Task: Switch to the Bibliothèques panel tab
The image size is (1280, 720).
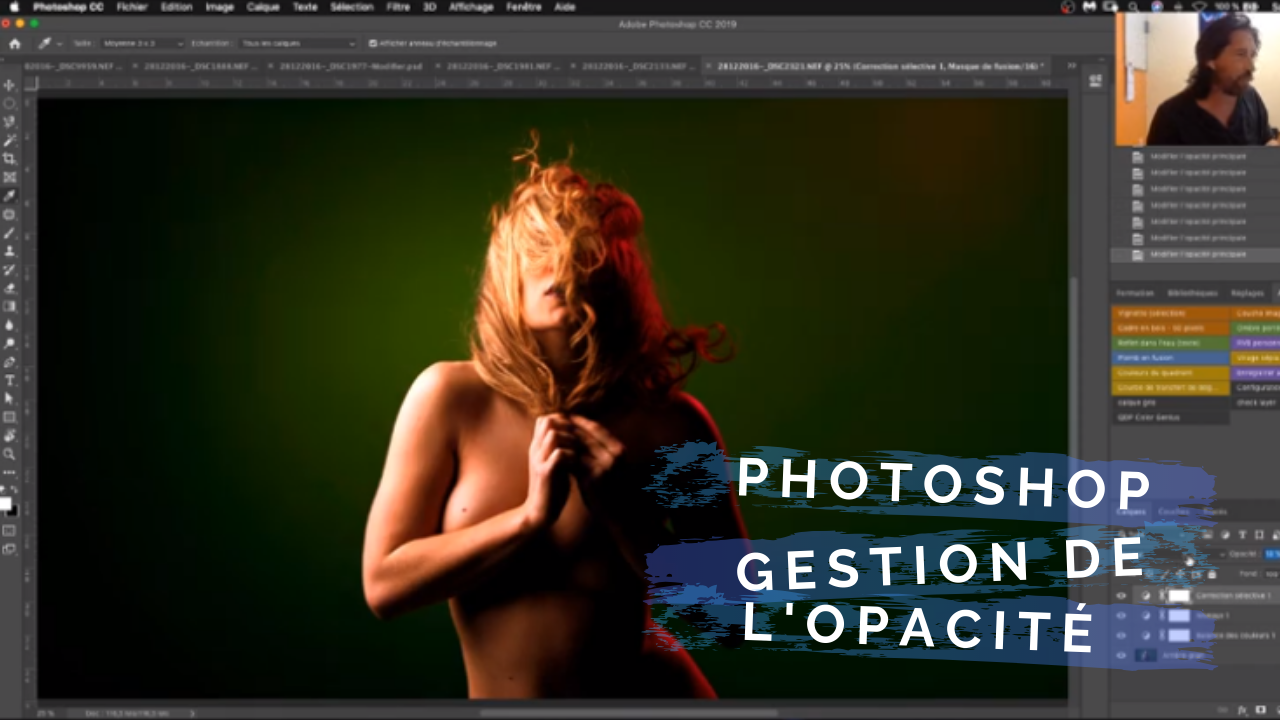Action: pyautogui.click(x=1192, y=293)
